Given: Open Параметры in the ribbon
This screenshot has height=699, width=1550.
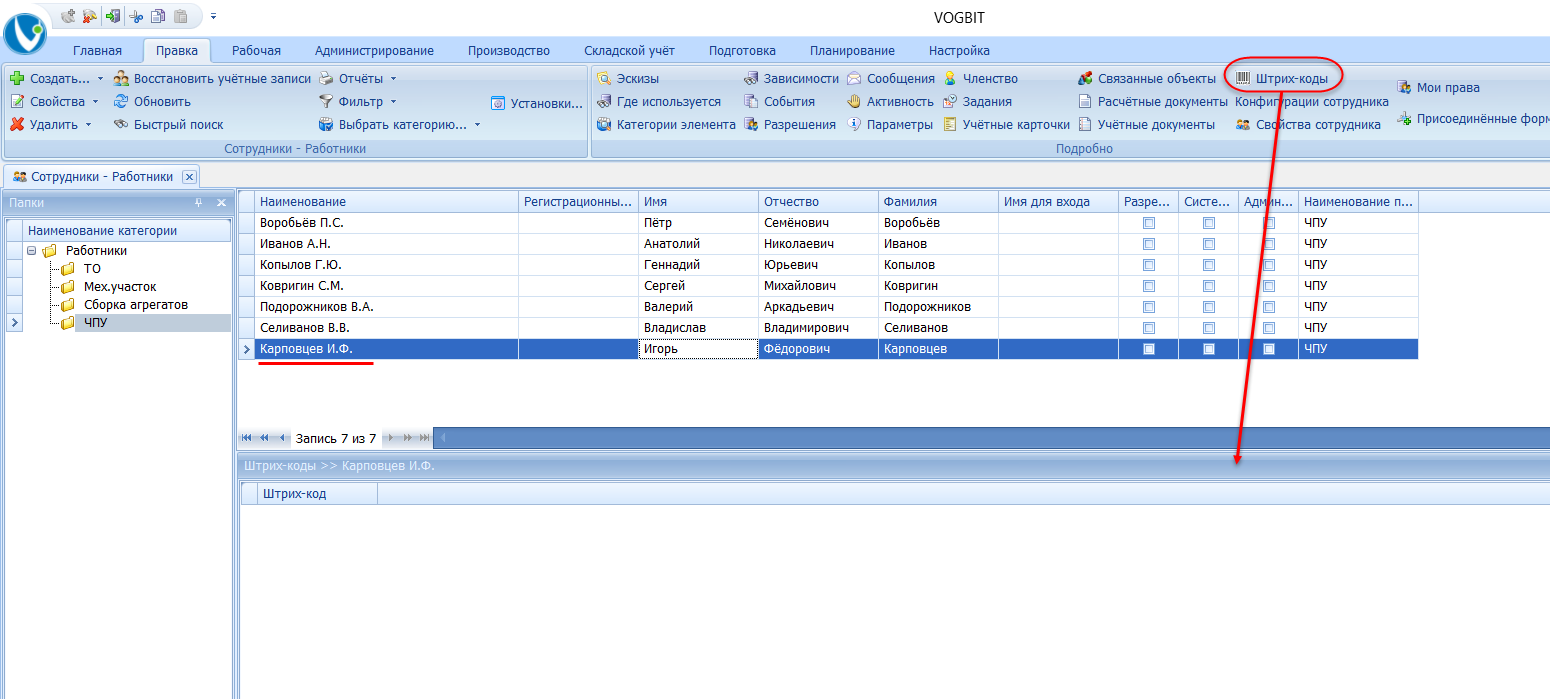Looking at the screenshot, I should [x=890, y=125].
